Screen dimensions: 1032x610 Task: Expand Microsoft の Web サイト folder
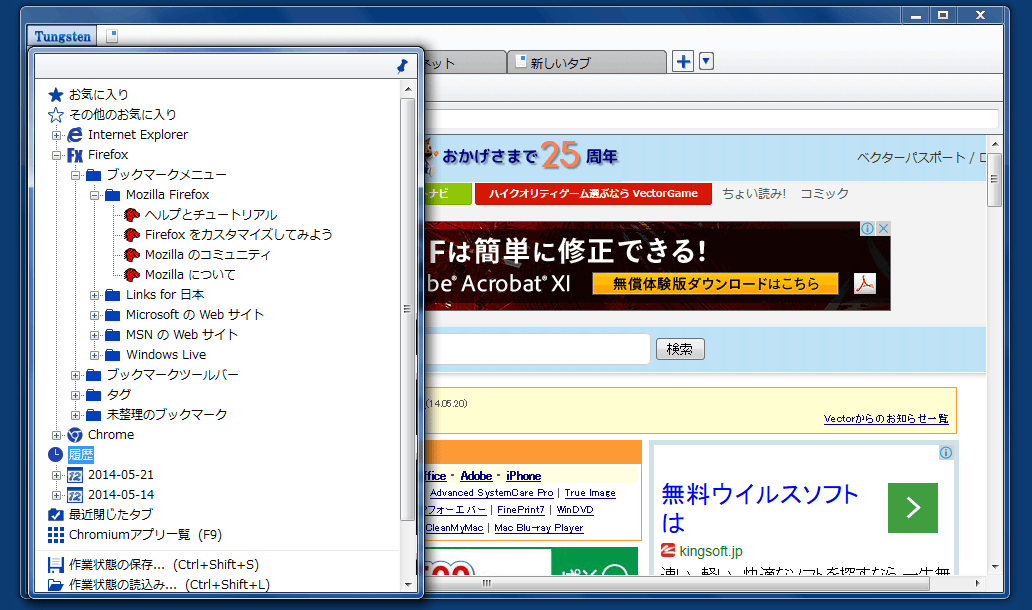pos(95,315)
